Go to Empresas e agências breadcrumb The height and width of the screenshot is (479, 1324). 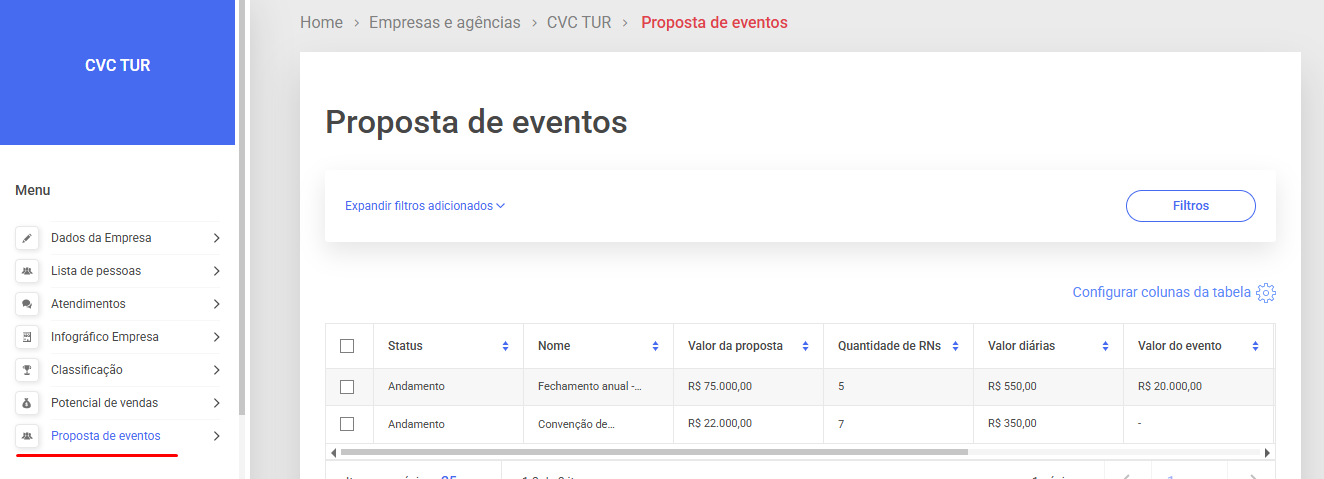445,22
